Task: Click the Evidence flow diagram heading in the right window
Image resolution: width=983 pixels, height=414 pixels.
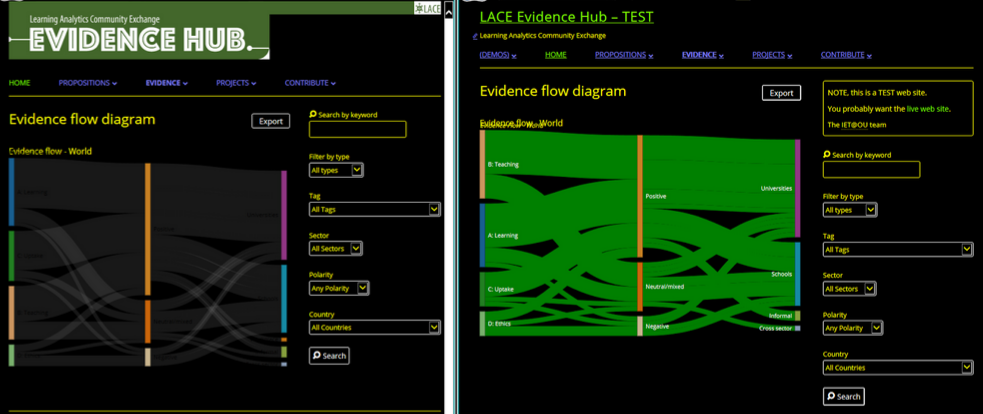Action: [x=553, y=91]
